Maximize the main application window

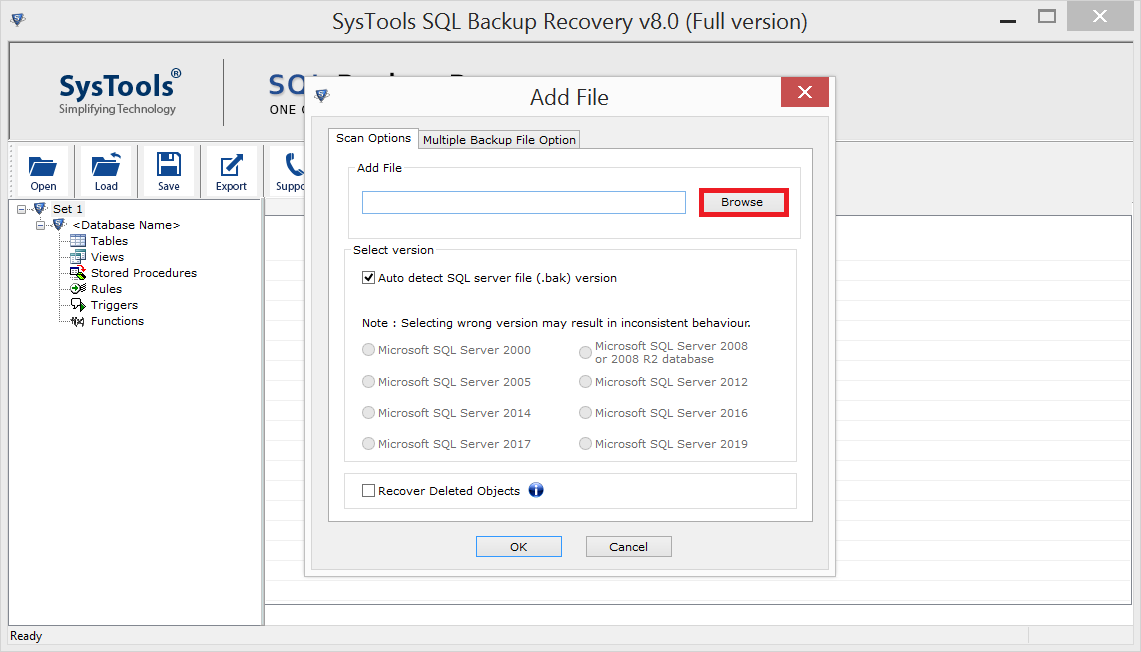(x=1046, y=16)
